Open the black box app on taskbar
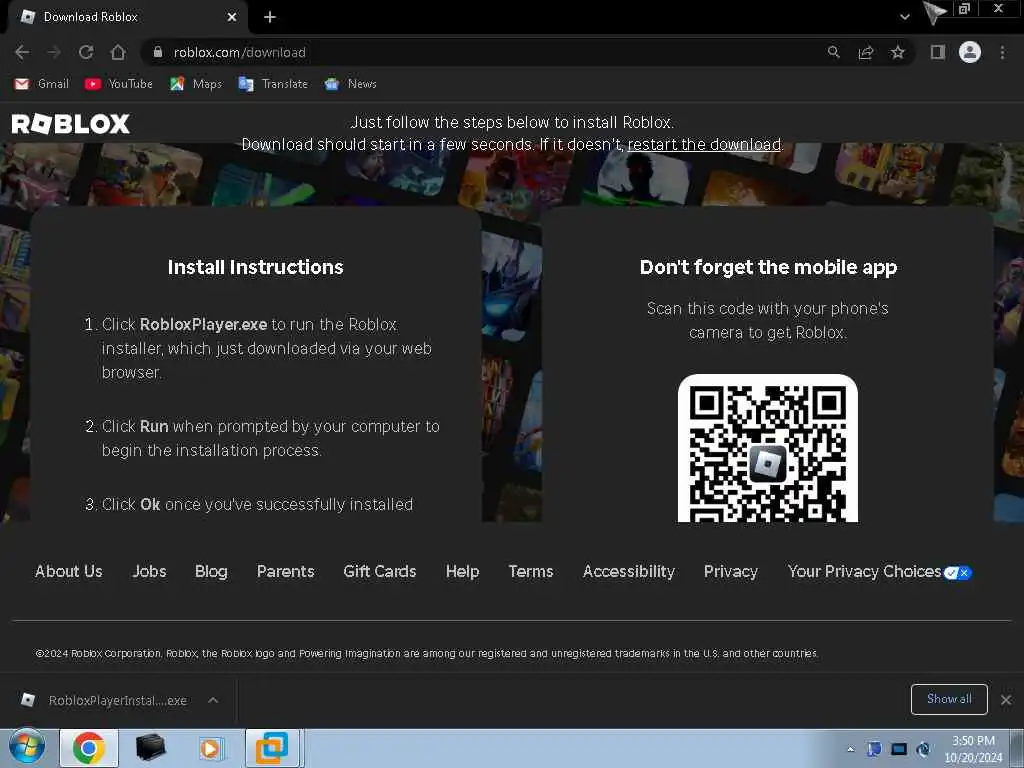This screenshot has width=1024, height=768. (x=150, y=748)
